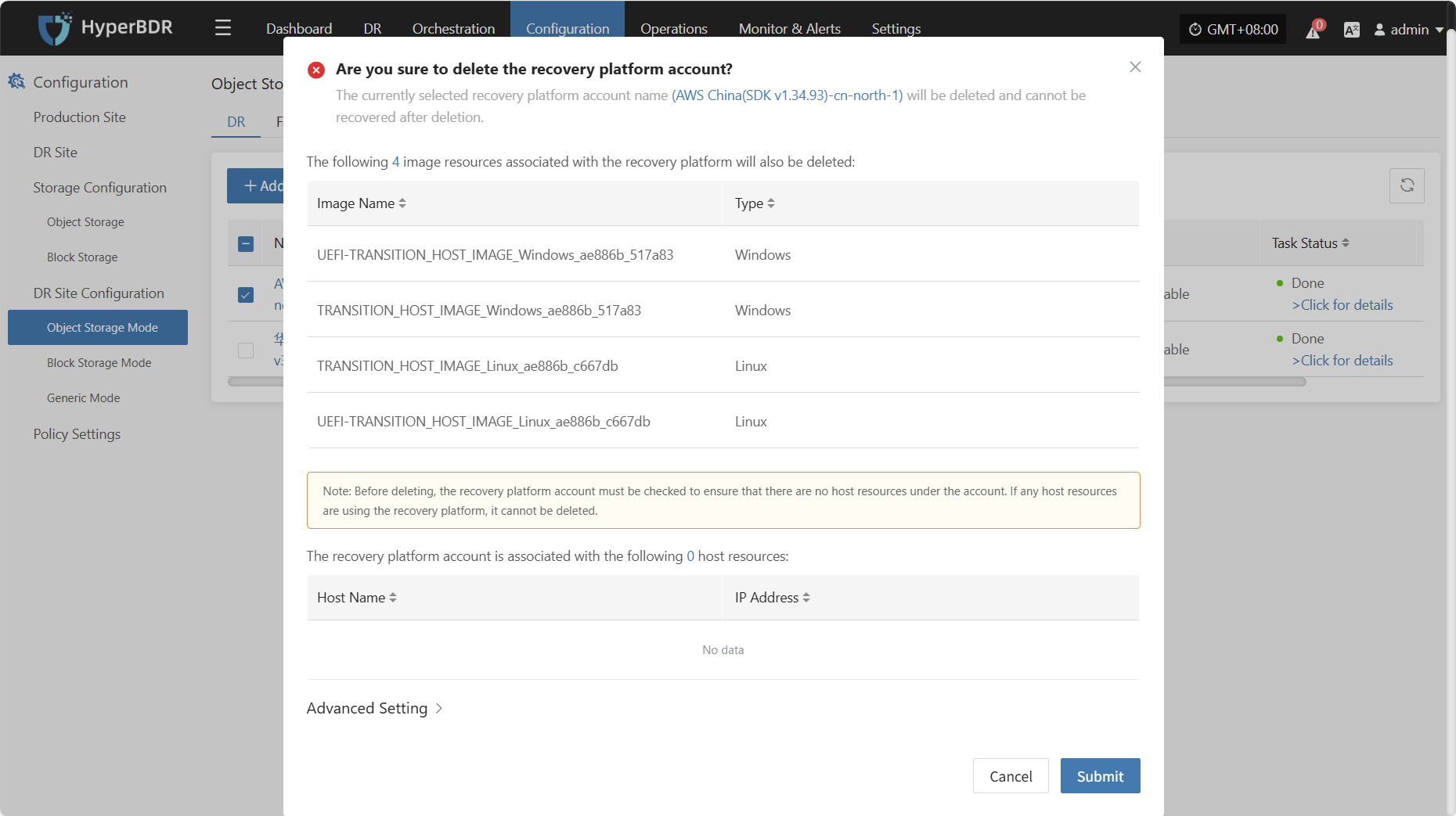Open the admin user menu

(1409, 30)
